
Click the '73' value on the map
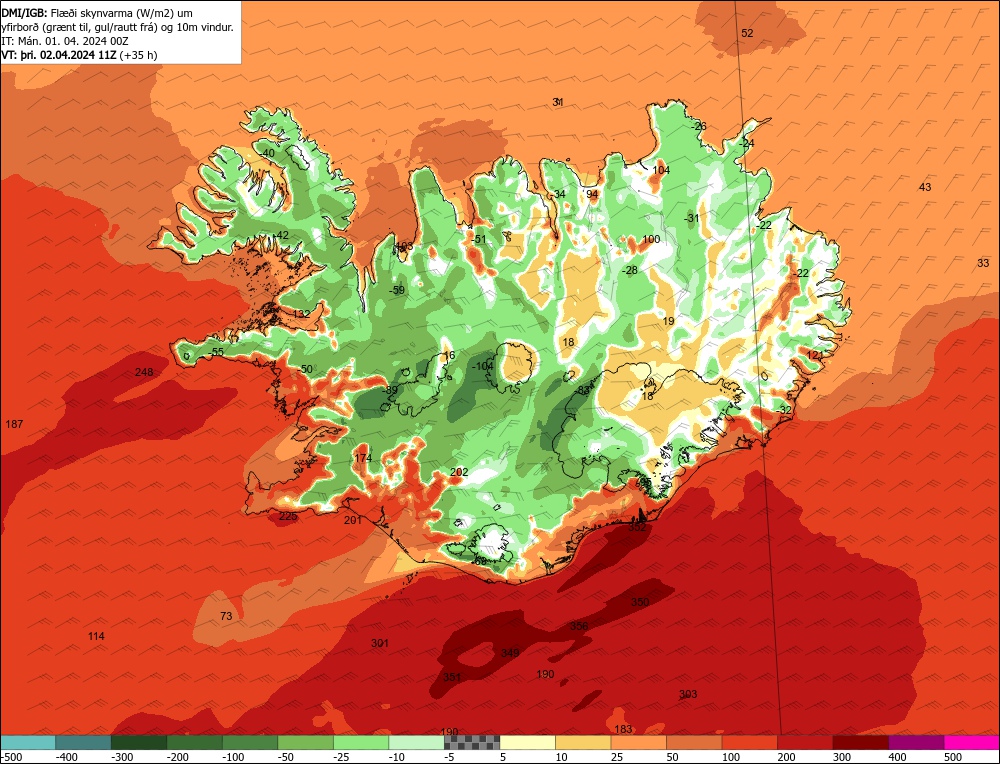[x=226, y=616]
